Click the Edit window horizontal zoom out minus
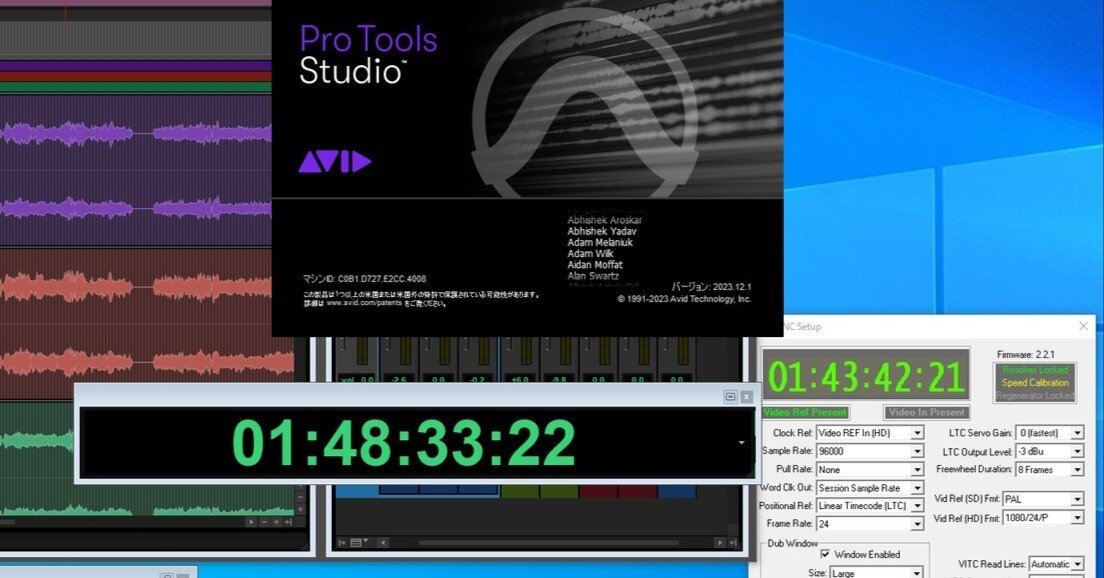The image size is (1104, 578). coord(264,522)
